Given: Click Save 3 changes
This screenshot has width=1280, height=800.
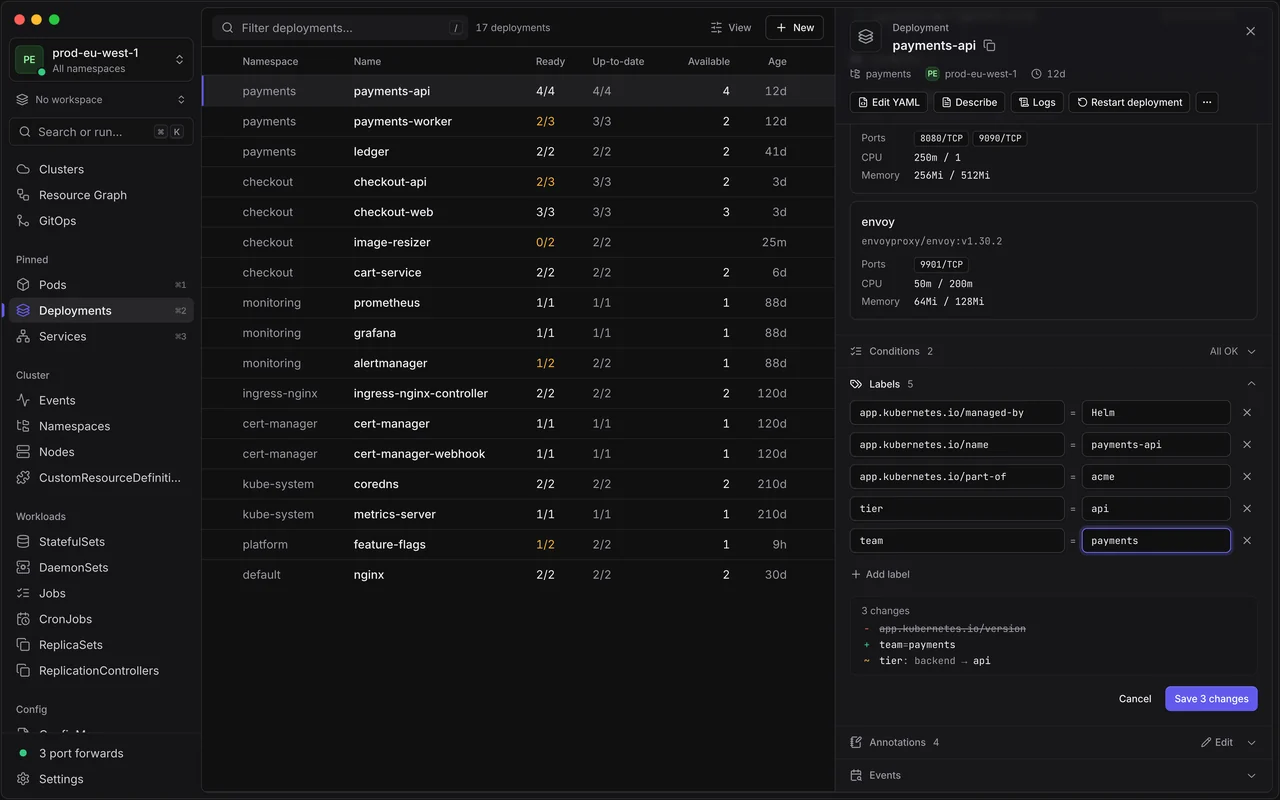Looking at the screenshot, I should [1211, 698].
